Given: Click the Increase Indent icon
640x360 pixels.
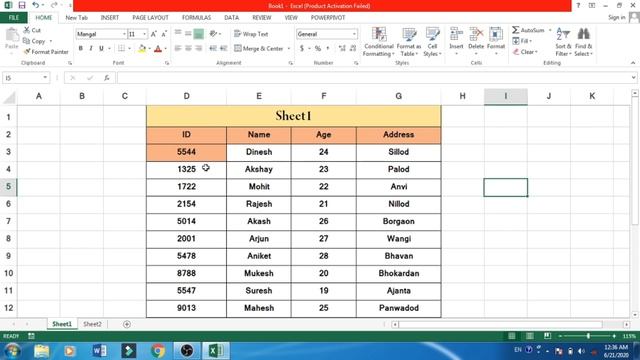Looking at the screenshot, I should pyautogui.click(x=223, y=49).
